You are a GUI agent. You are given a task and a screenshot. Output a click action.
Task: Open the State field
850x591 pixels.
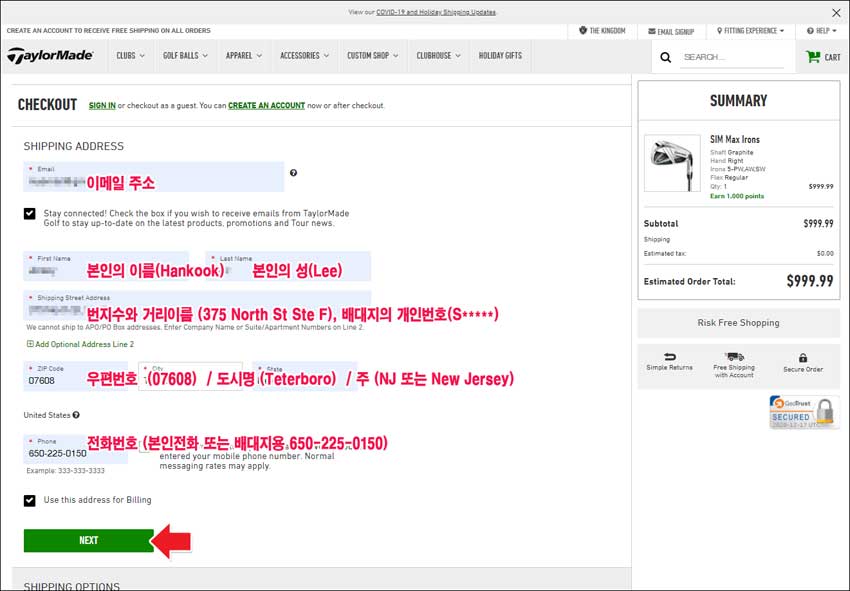coord(305,376)
